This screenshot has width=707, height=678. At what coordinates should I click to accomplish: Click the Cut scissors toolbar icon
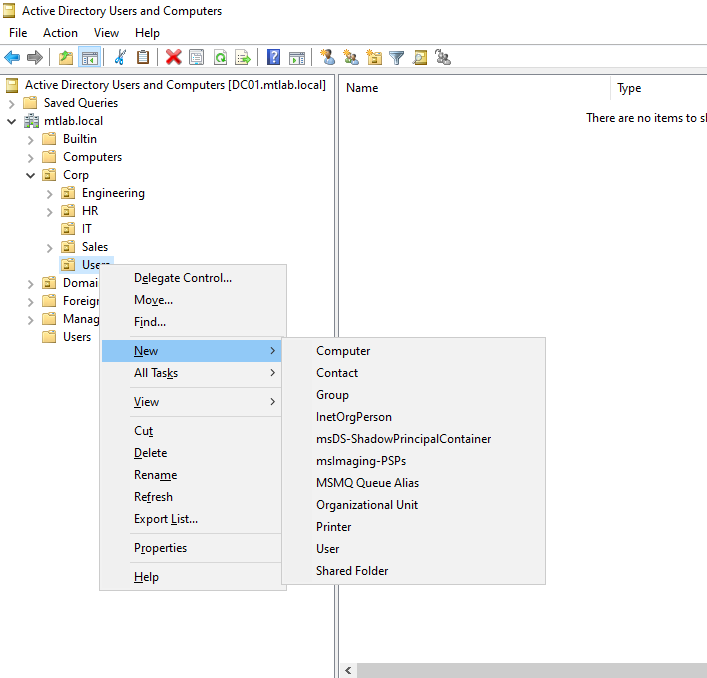tap(120, 58)
